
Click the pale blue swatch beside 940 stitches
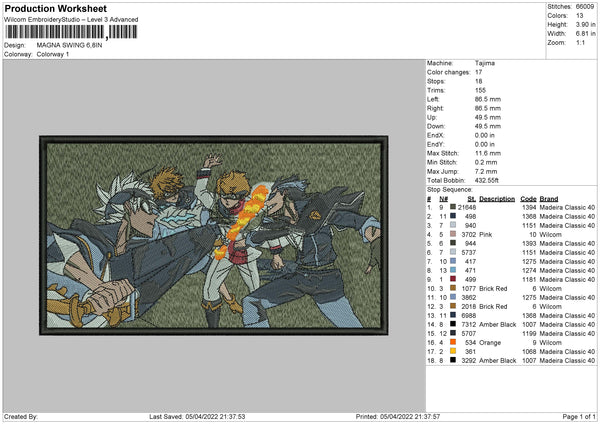click(453, 225)
